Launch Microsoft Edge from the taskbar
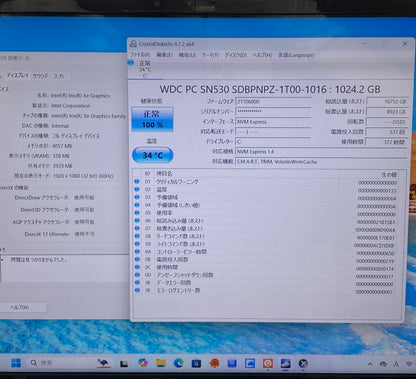 (x=178, y=363)
